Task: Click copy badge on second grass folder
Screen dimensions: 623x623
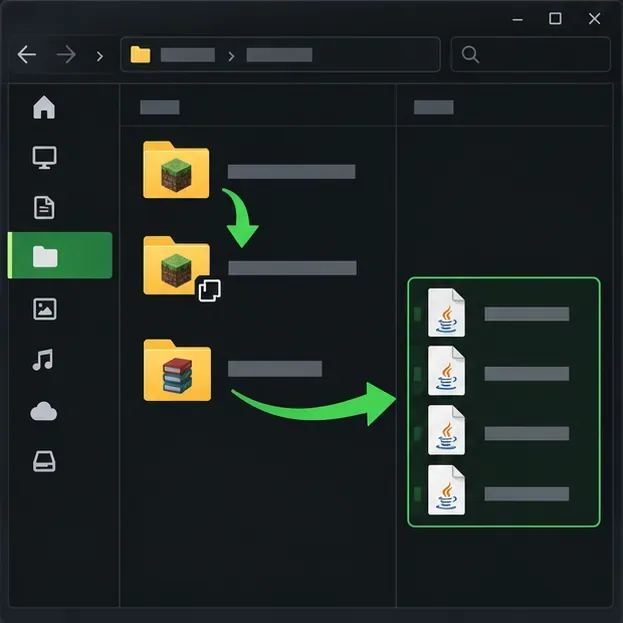Action: [x=210, y=290]
